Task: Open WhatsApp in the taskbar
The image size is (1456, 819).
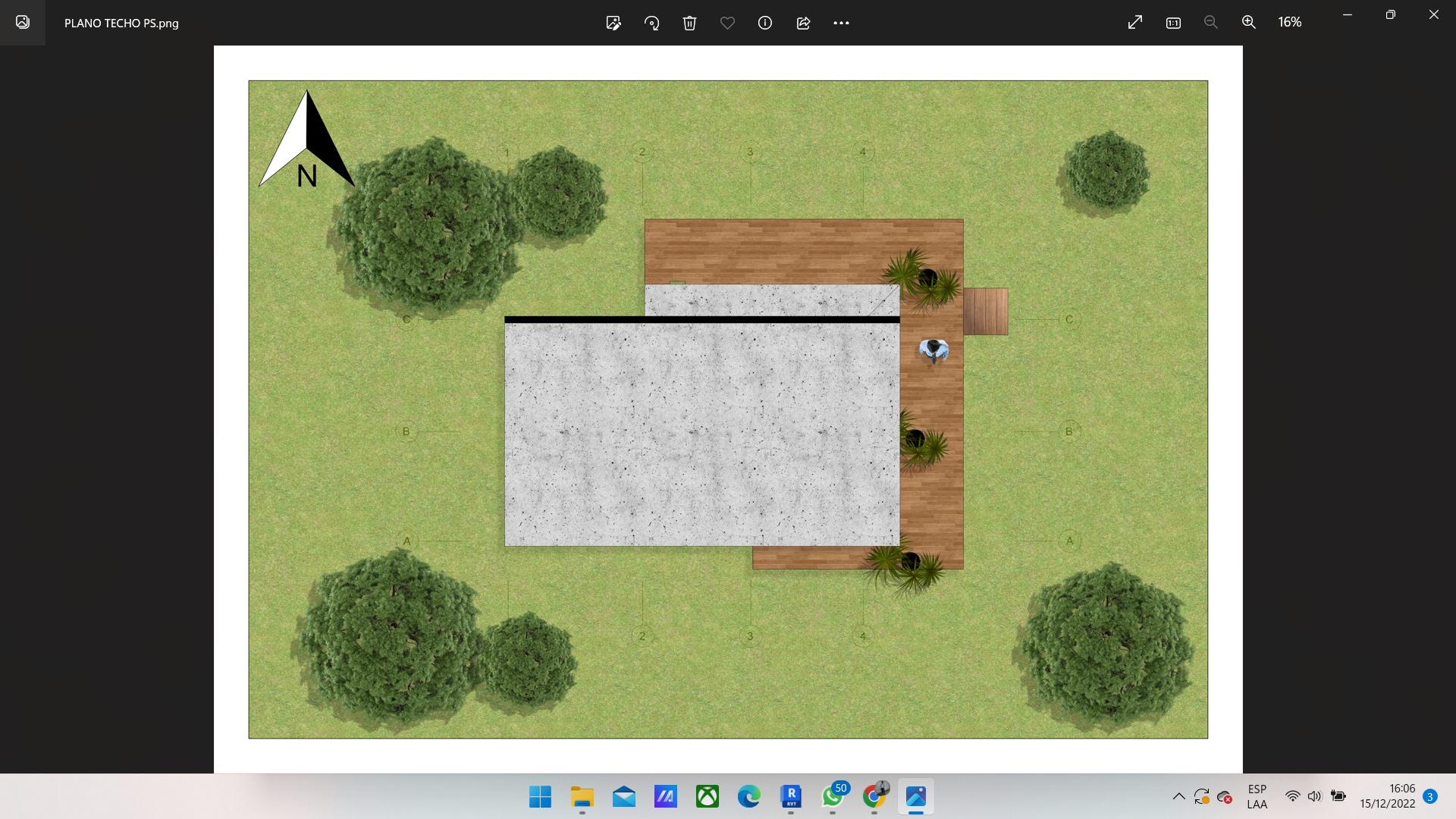Action: pyautogui.click(x=832, y=797)
